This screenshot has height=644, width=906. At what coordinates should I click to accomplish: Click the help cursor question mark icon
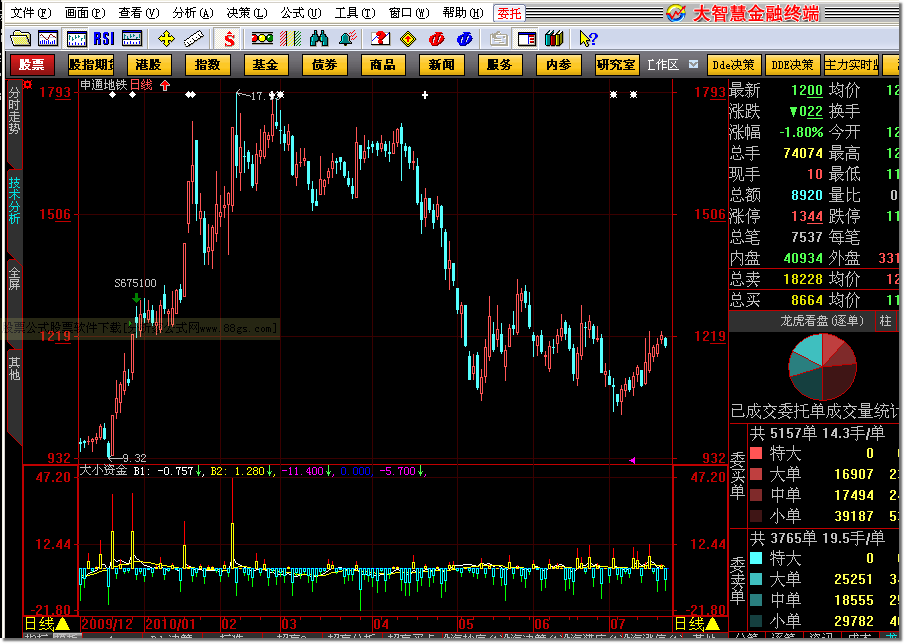588,39
